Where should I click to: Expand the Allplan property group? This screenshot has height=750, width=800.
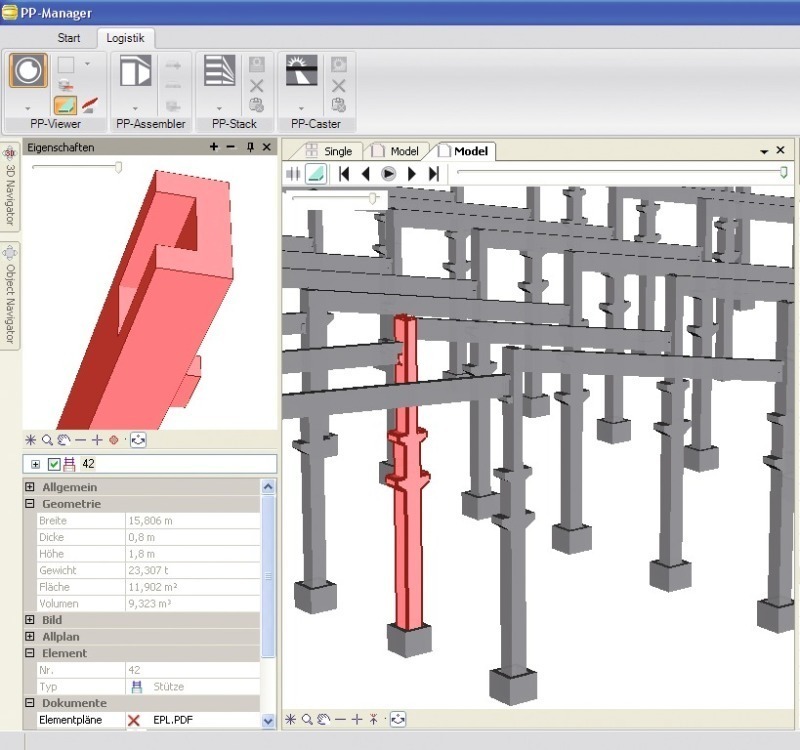coord(30,636)
